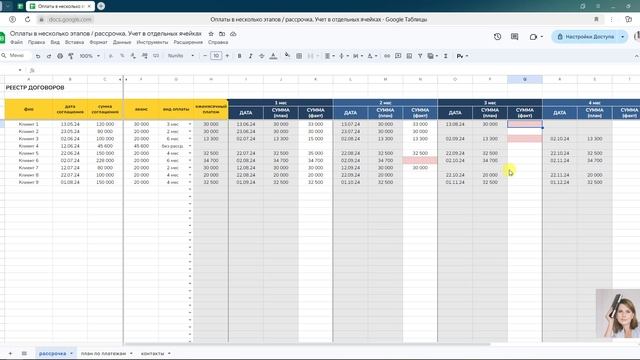Toggle strikethrough formatting
The image size is (640, 360).
pos(262,56)
